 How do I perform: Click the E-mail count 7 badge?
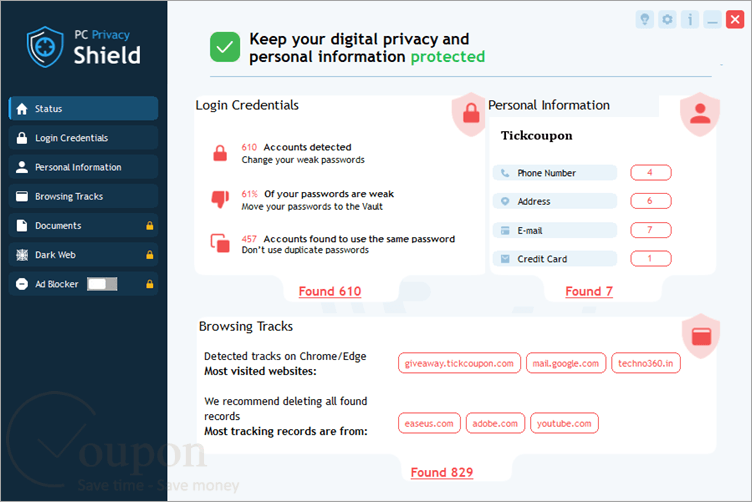coord(650,230)
